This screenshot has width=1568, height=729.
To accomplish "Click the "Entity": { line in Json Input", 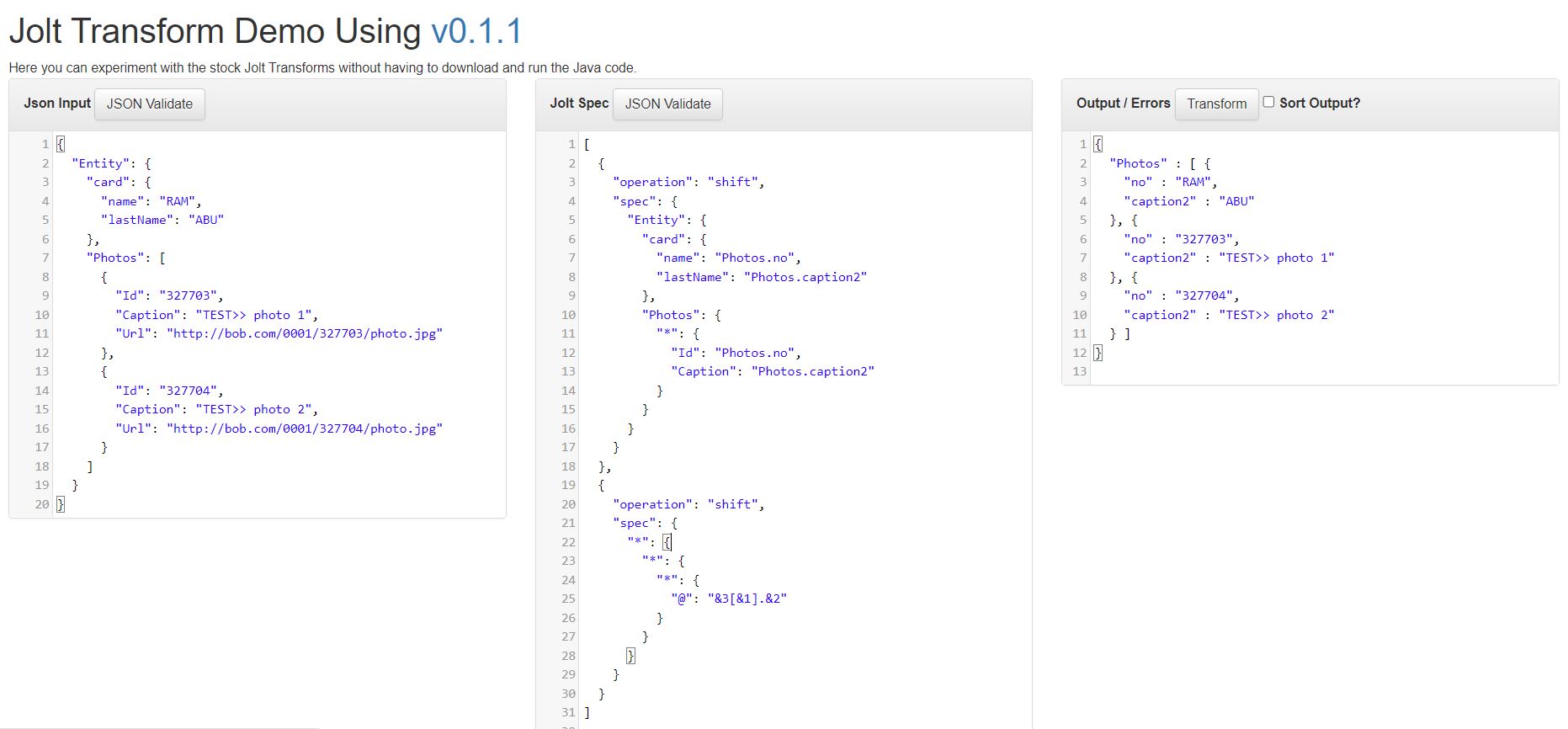I will 112,163.
